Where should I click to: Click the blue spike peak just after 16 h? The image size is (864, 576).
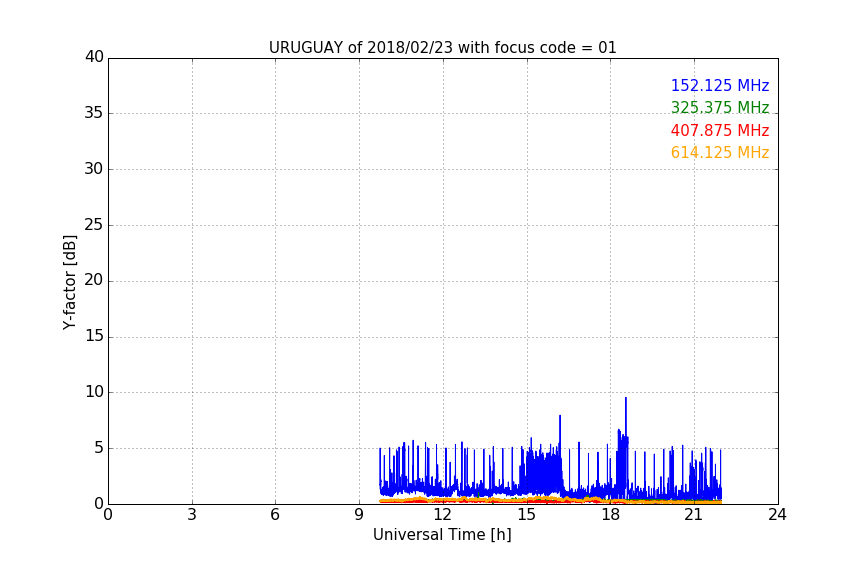pos(560,417)
